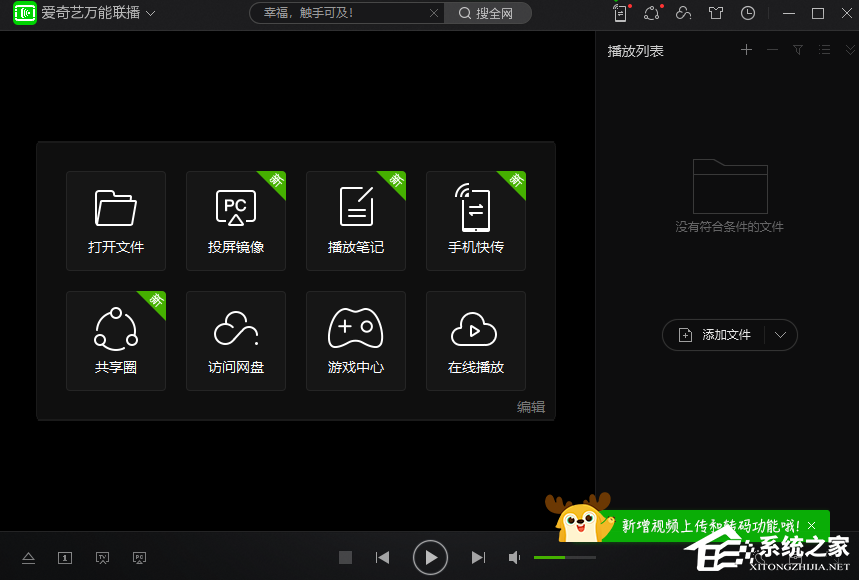Screen dimensions: 859x580
Task: Start the 在线播放 online playback tile
Action: point(476,341)
